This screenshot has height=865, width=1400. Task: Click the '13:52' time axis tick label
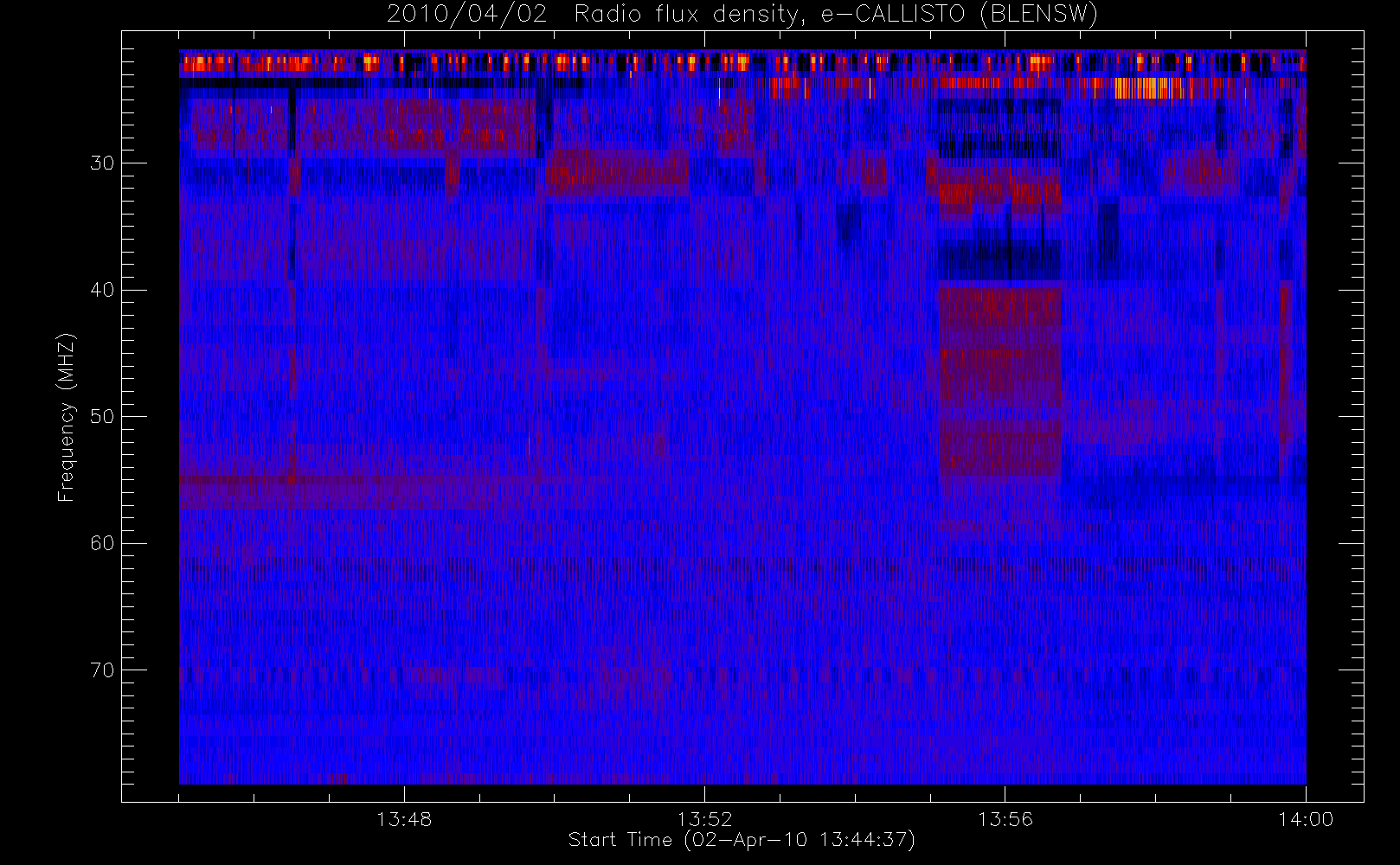coord(704,818)
